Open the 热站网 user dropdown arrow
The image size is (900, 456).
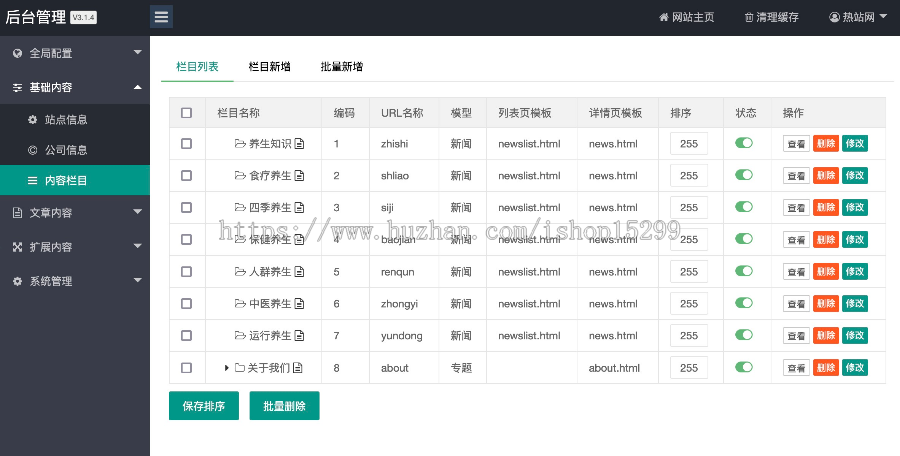coord(883,17)
